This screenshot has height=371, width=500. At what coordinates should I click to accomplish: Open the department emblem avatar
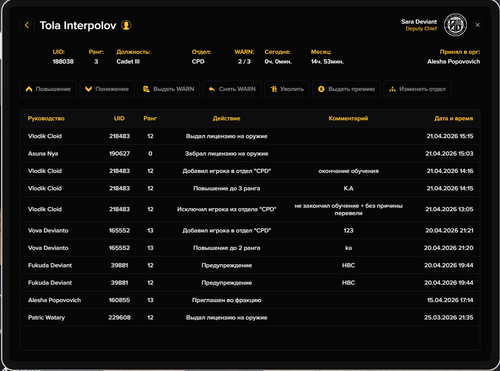click(455, 25)
